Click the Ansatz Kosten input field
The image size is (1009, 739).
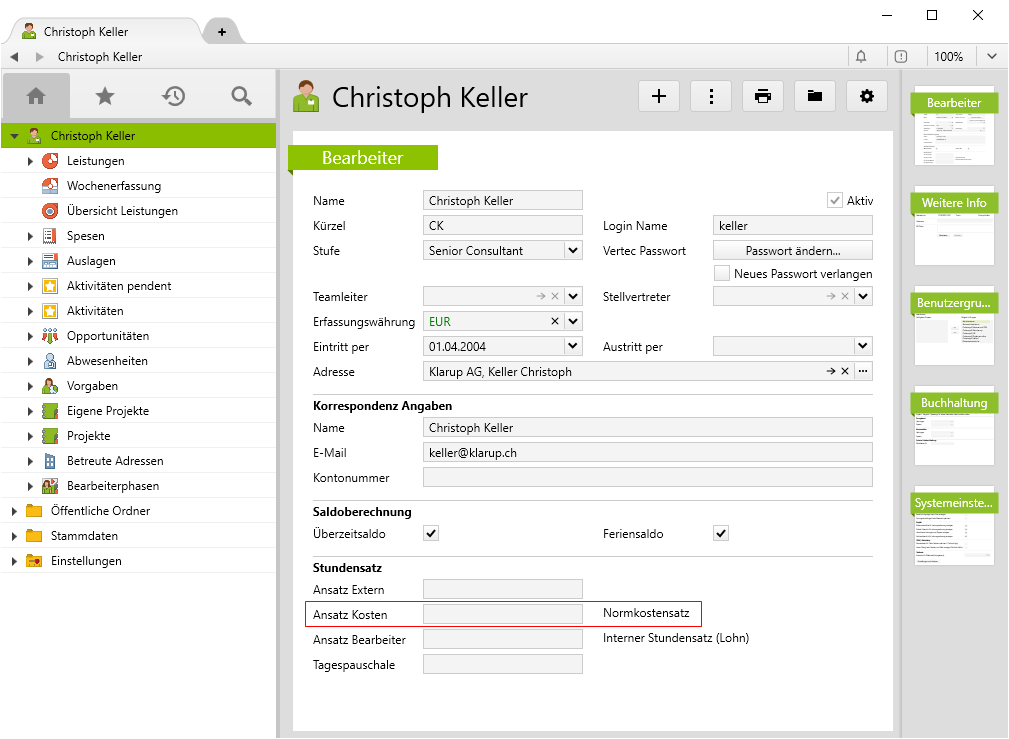point(502,614)
